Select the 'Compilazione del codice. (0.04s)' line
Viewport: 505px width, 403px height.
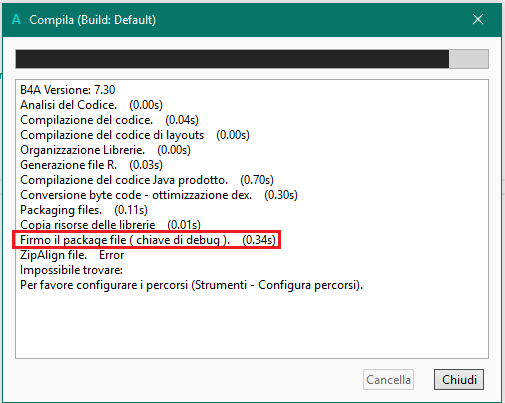tap(109, 120)
